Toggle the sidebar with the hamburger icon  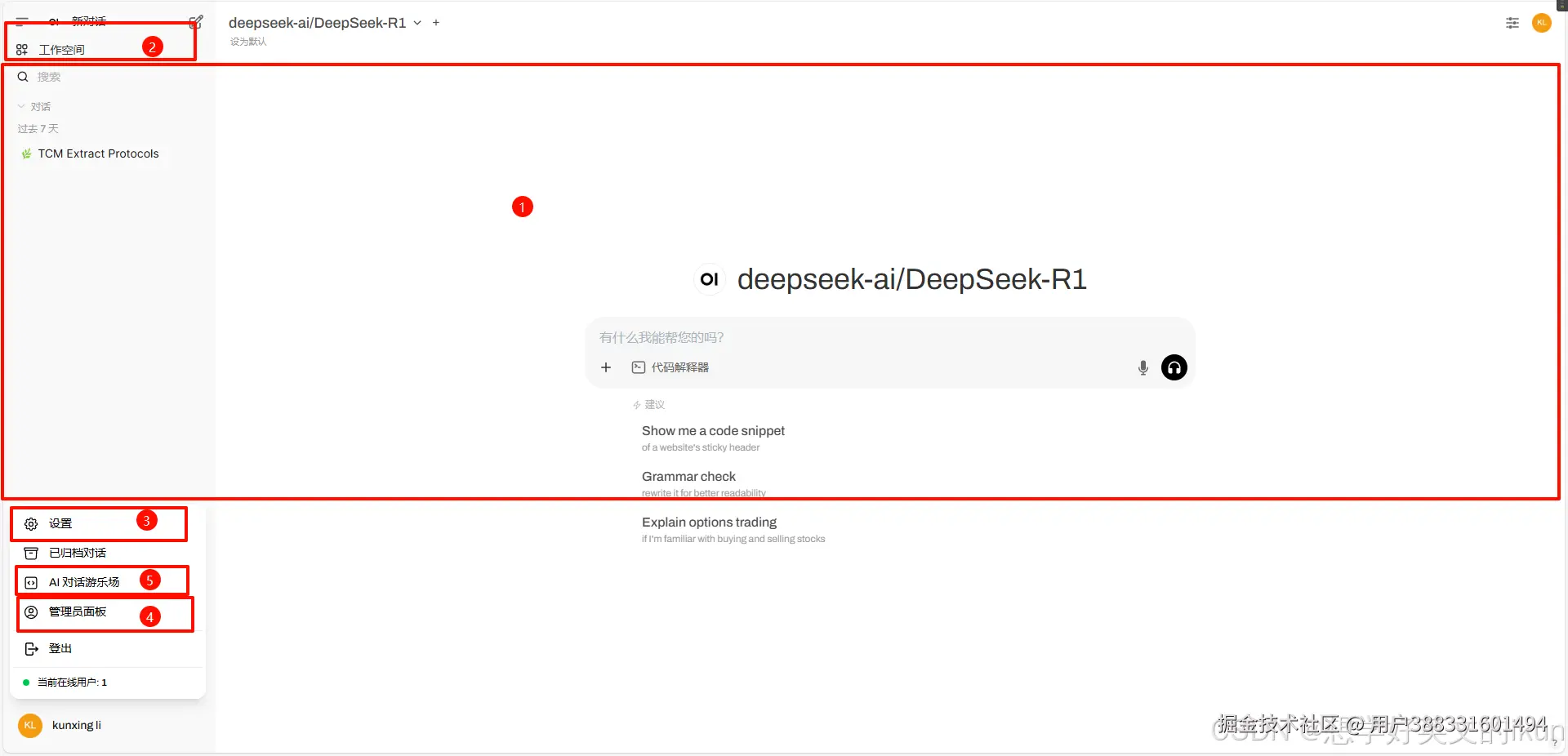[x=22, y=21]
